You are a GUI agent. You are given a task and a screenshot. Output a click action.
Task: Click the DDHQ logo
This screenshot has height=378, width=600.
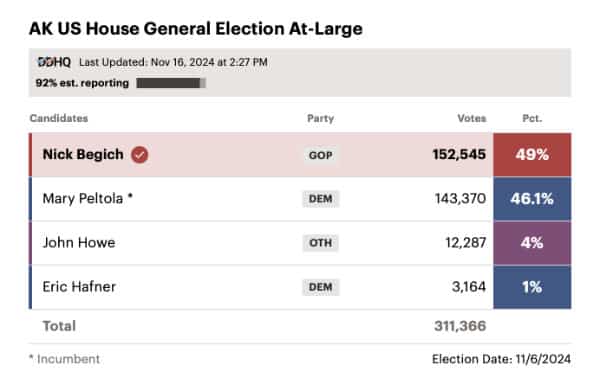[x=54, y=62]
